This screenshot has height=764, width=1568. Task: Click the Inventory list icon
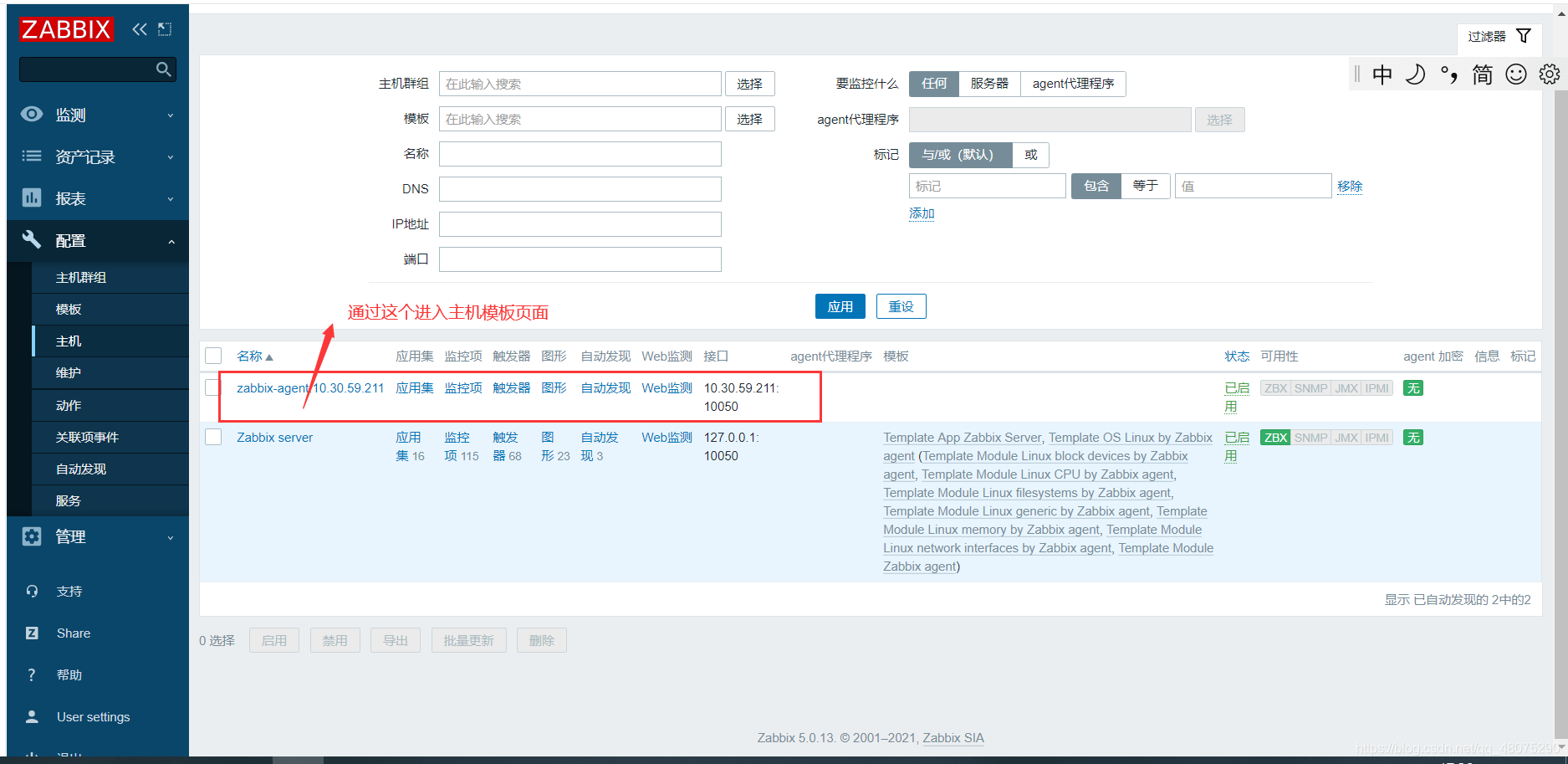(x=32, y=156)
